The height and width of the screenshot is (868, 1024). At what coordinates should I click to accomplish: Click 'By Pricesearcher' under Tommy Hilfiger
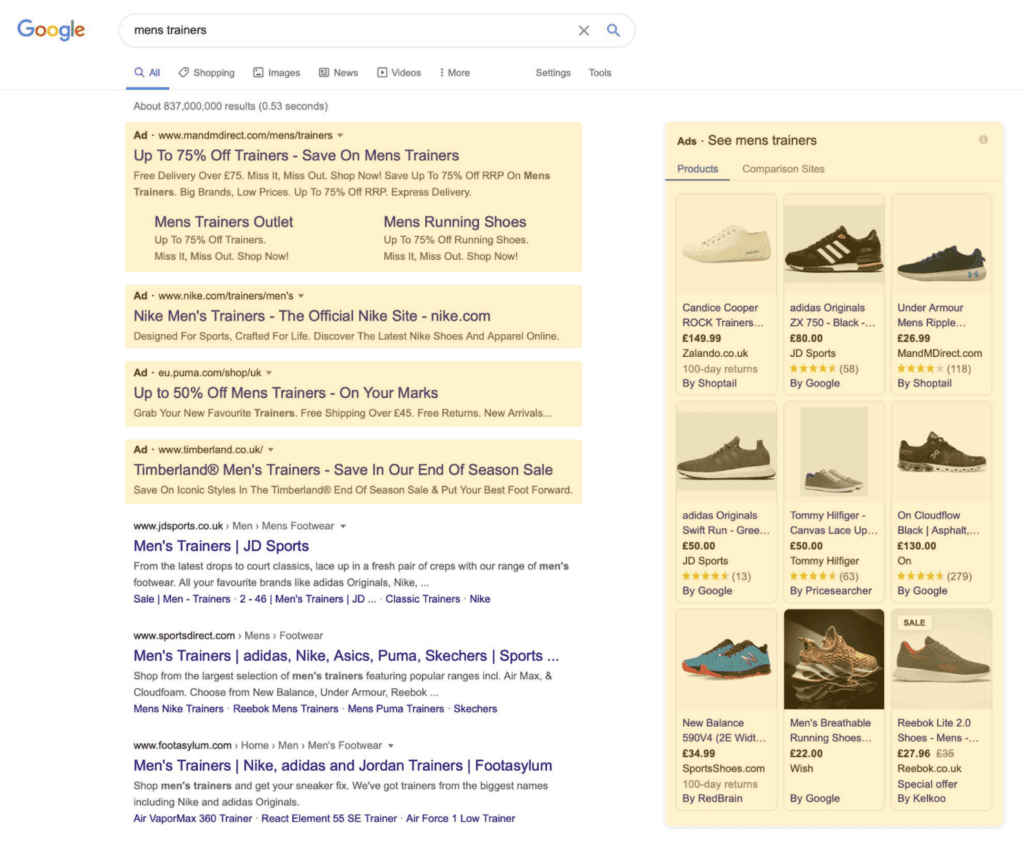831,591
